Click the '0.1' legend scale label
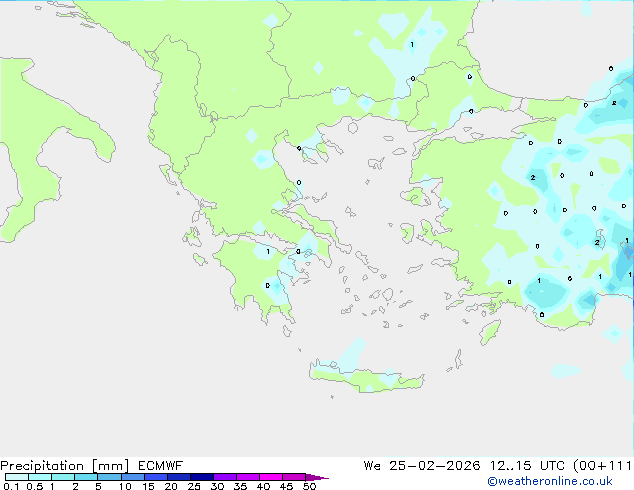The width and height of the screenshot is (634, 490). (11, 486)
